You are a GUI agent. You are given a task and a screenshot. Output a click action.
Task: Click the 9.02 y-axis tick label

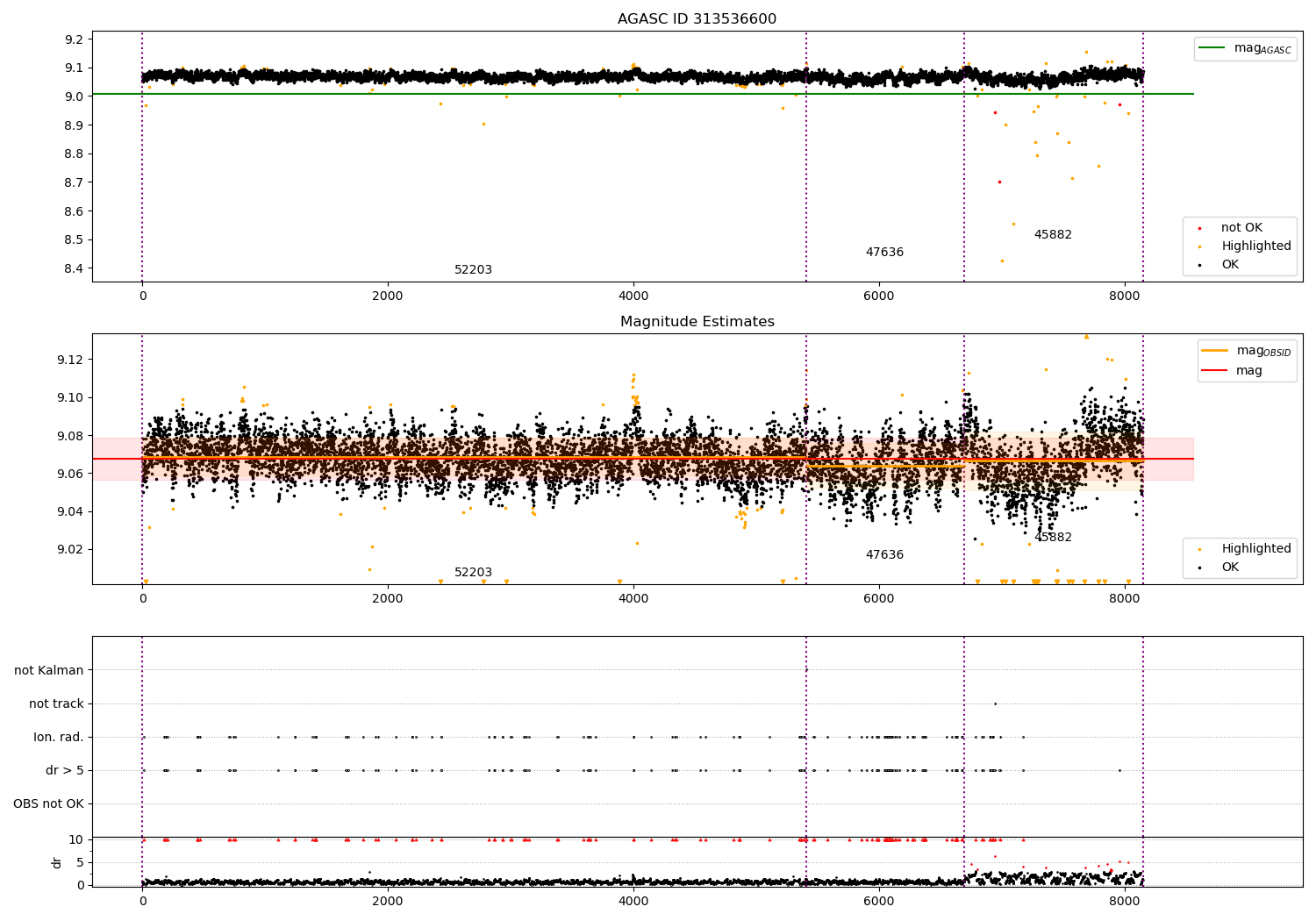tap(70, 550)
